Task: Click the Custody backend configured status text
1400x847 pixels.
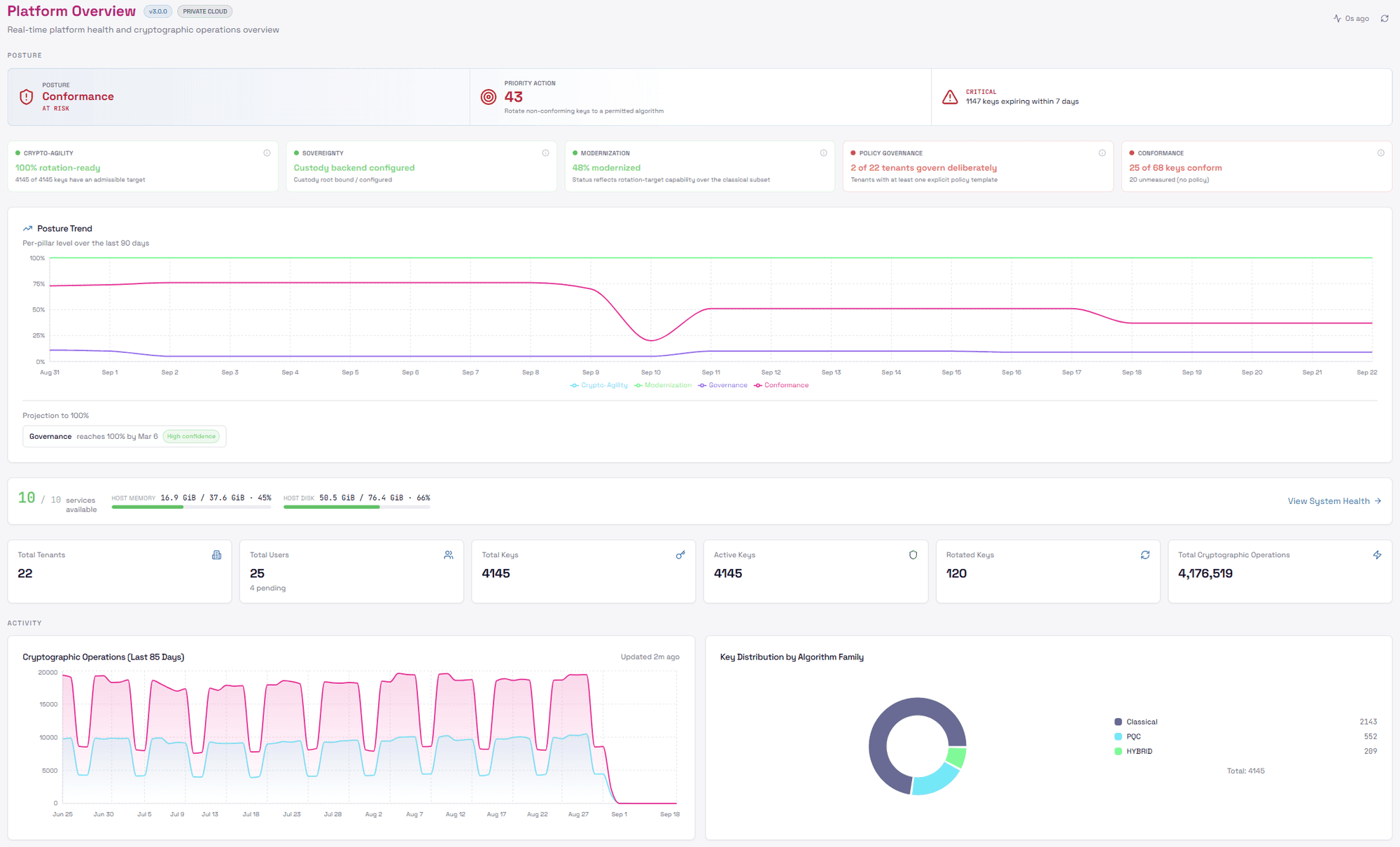Action: (x=354, y=168)
